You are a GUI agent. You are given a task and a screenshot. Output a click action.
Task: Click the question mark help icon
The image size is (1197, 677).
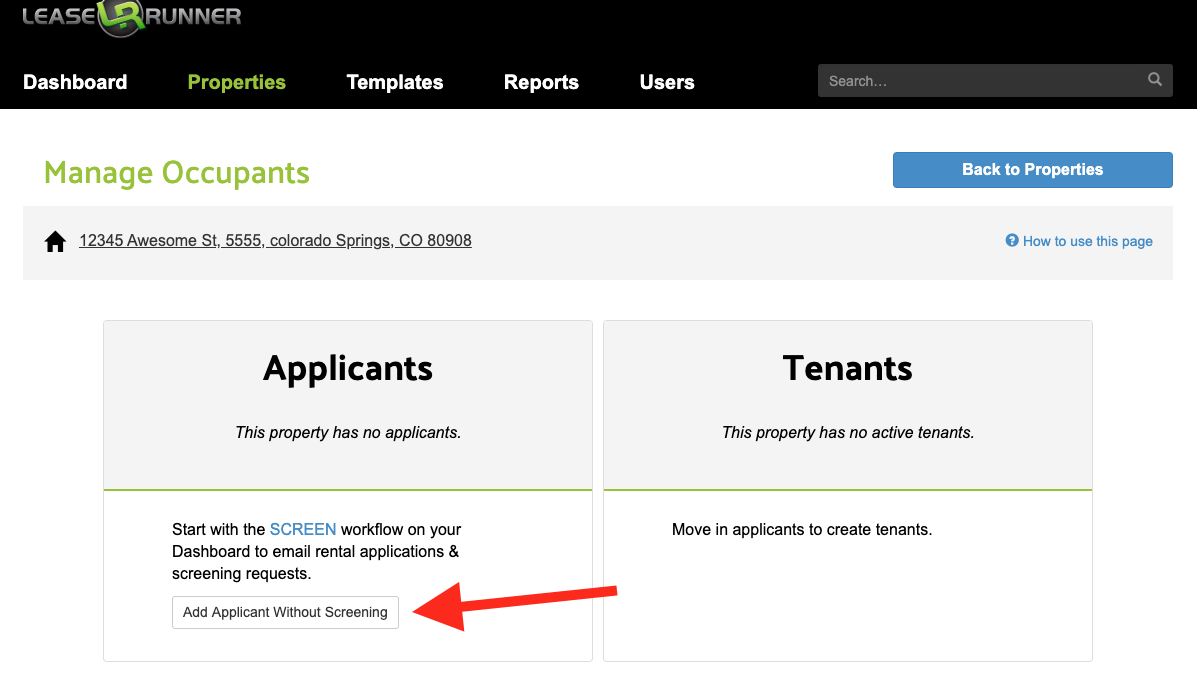click(x=1012, y=241)
